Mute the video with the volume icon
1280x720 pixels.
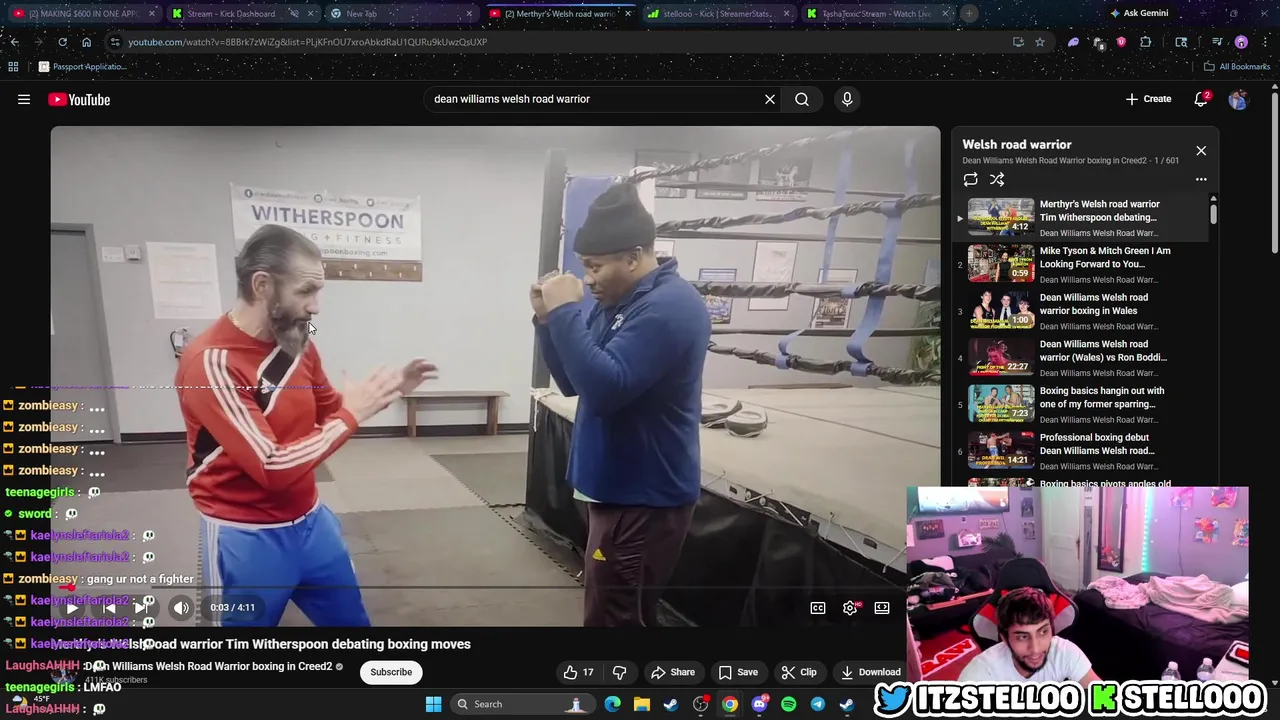click(x=181, y=607)
